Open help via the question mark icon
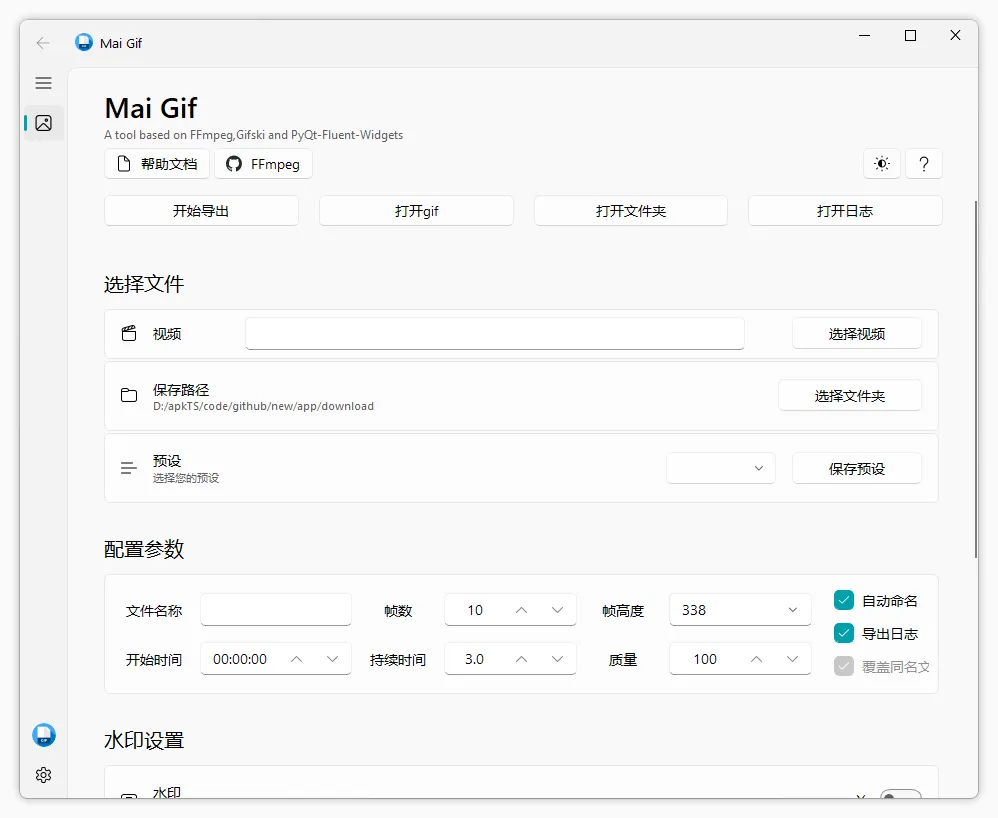Screen dimensions: 998x818 [x=924, y=164]
